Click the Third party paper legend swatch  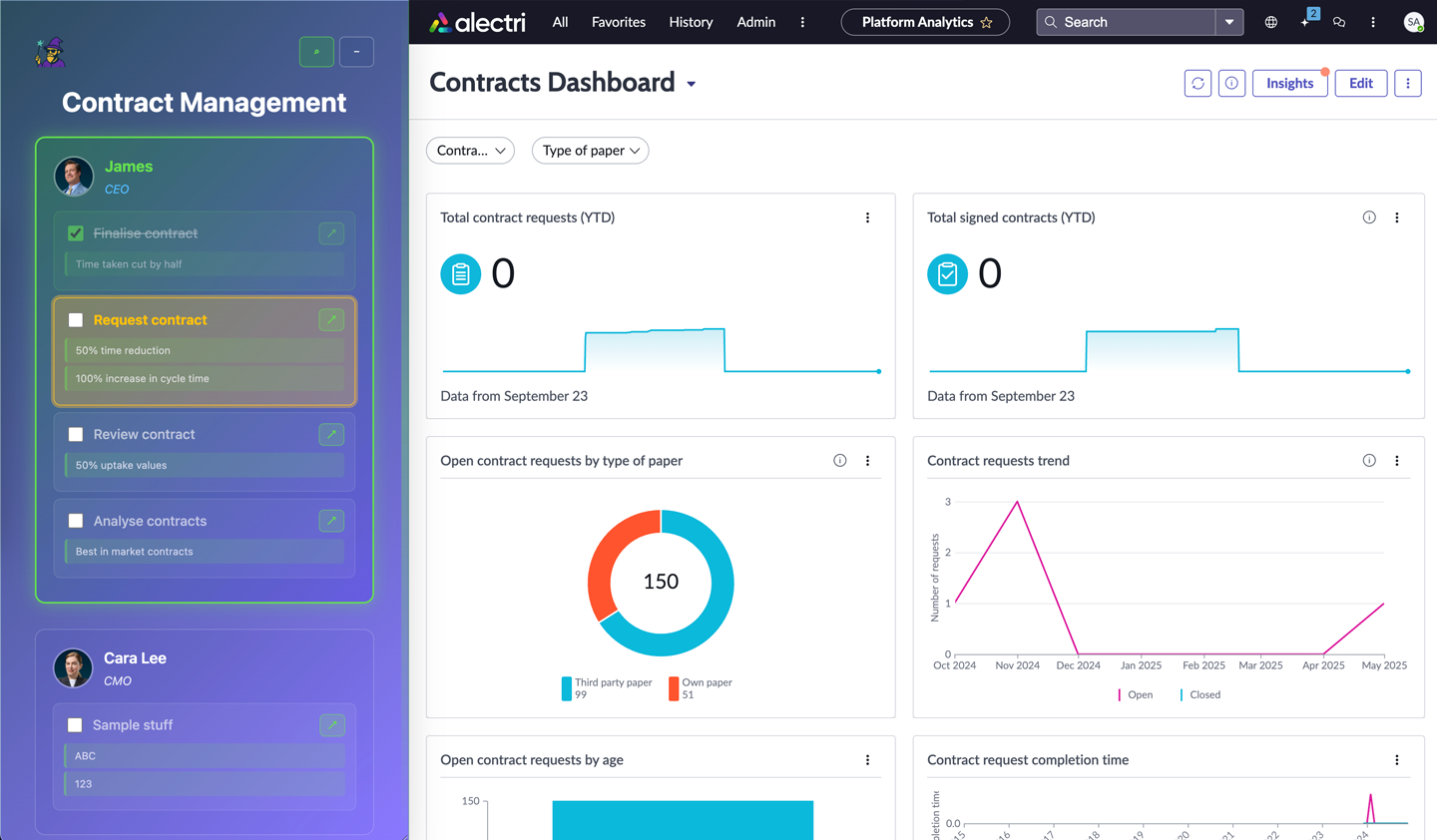coord(567,688)
